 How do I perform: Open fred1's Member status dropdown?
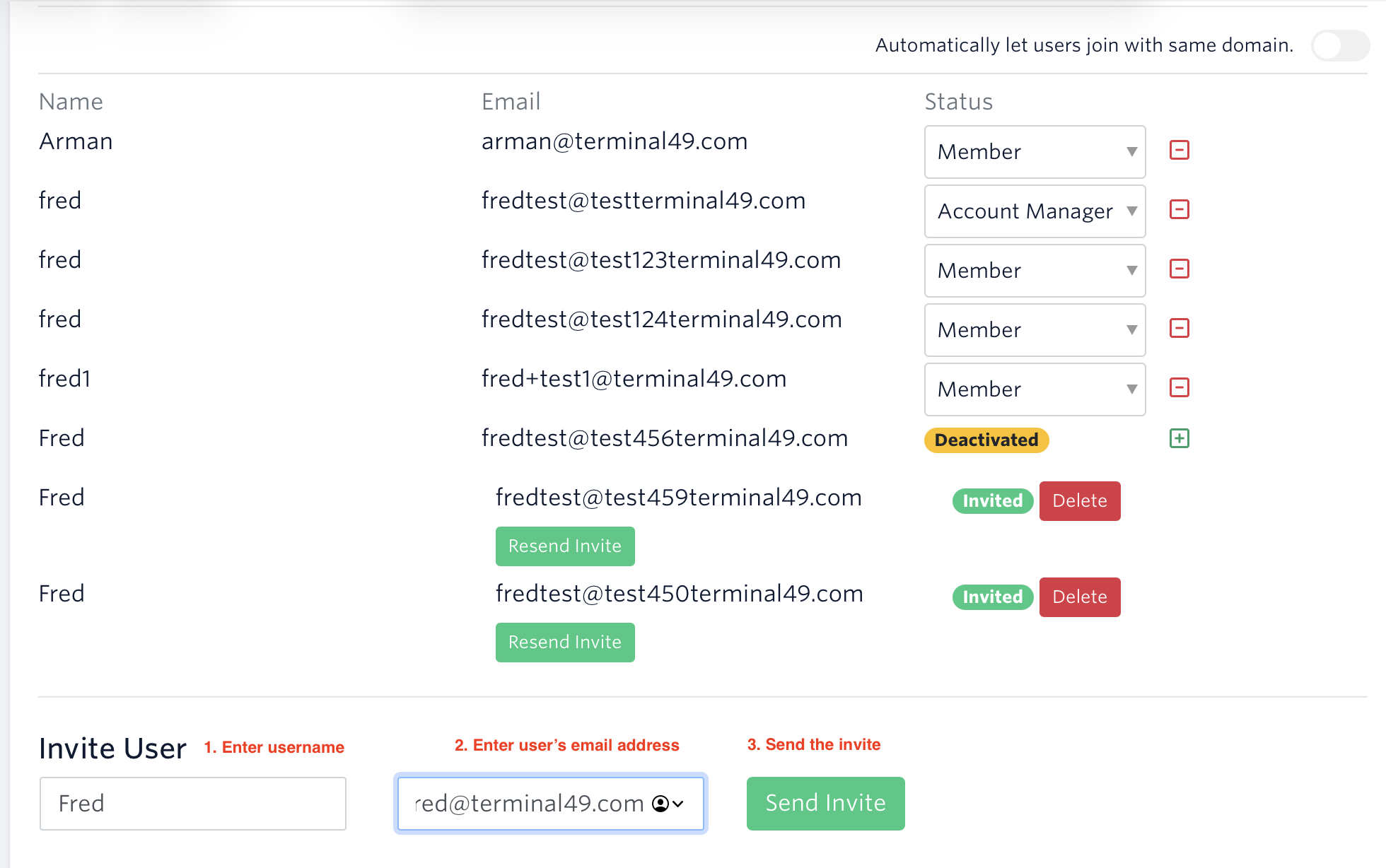(x=1035, y=389)
